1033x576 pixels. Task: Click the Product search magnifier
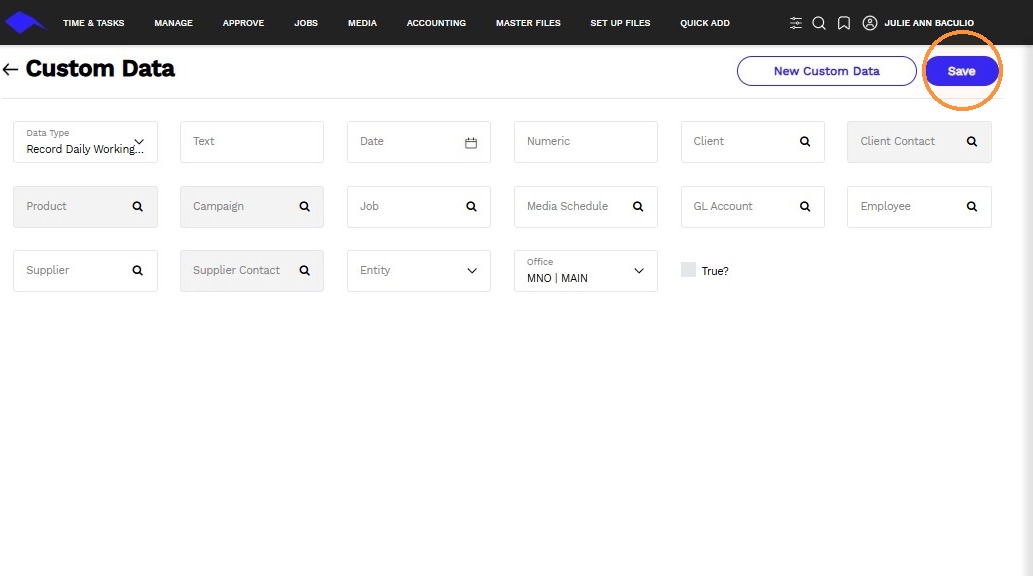coord(138,206)
